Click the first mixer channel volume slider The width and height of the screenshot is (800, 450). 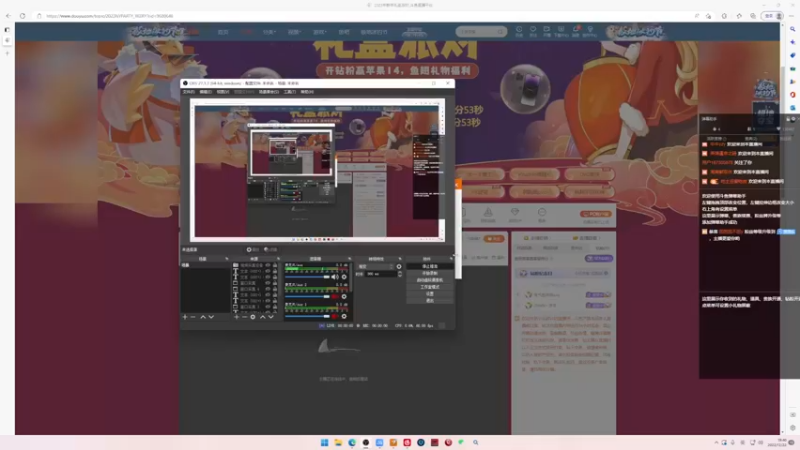coord(308,277)
